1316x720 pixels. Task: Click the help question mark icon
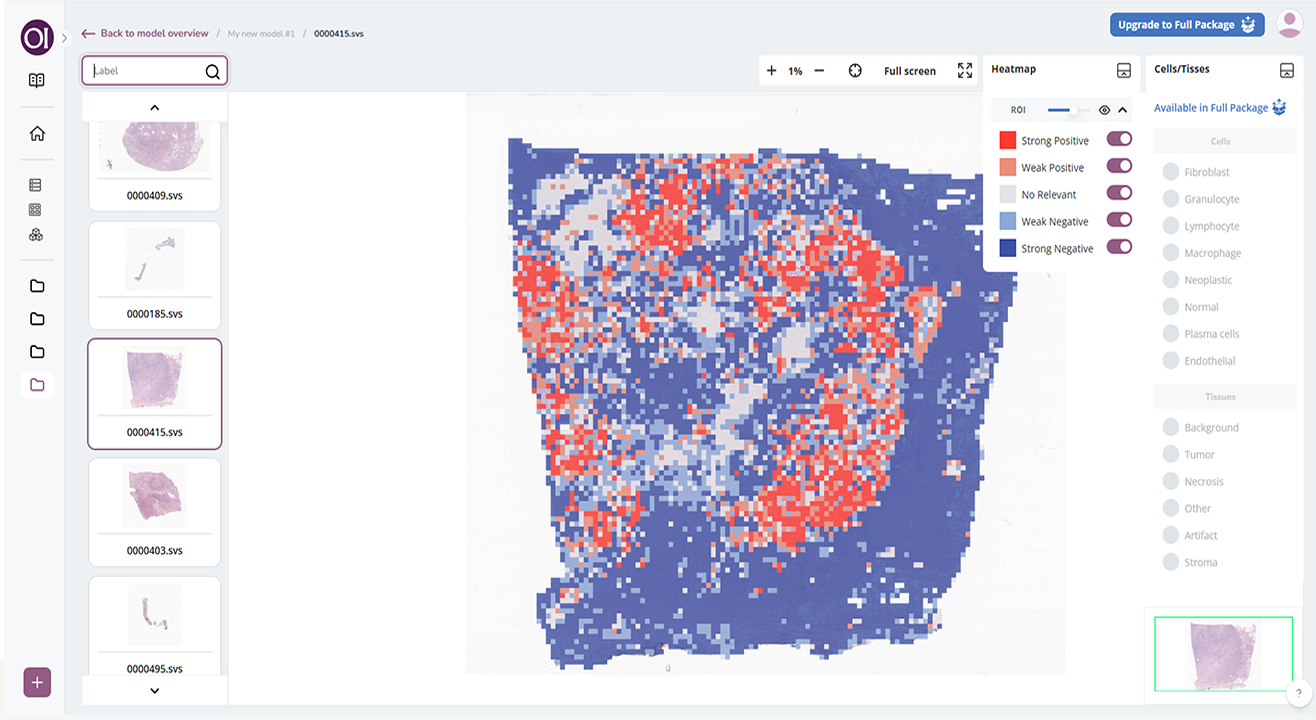1298,692
